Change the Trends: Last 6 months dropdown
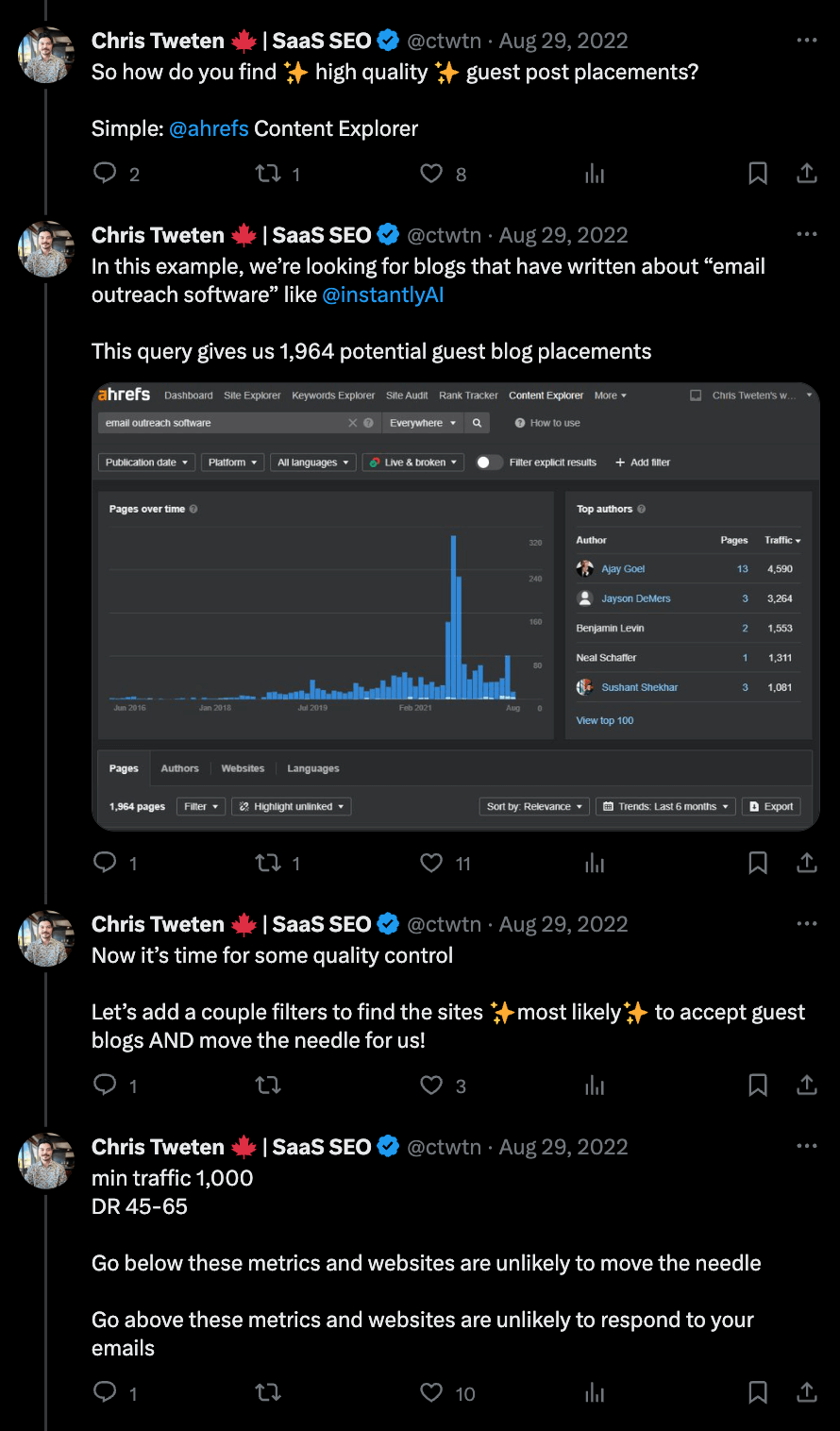The height and width of the screenshot is (1431, 840). 664,806
